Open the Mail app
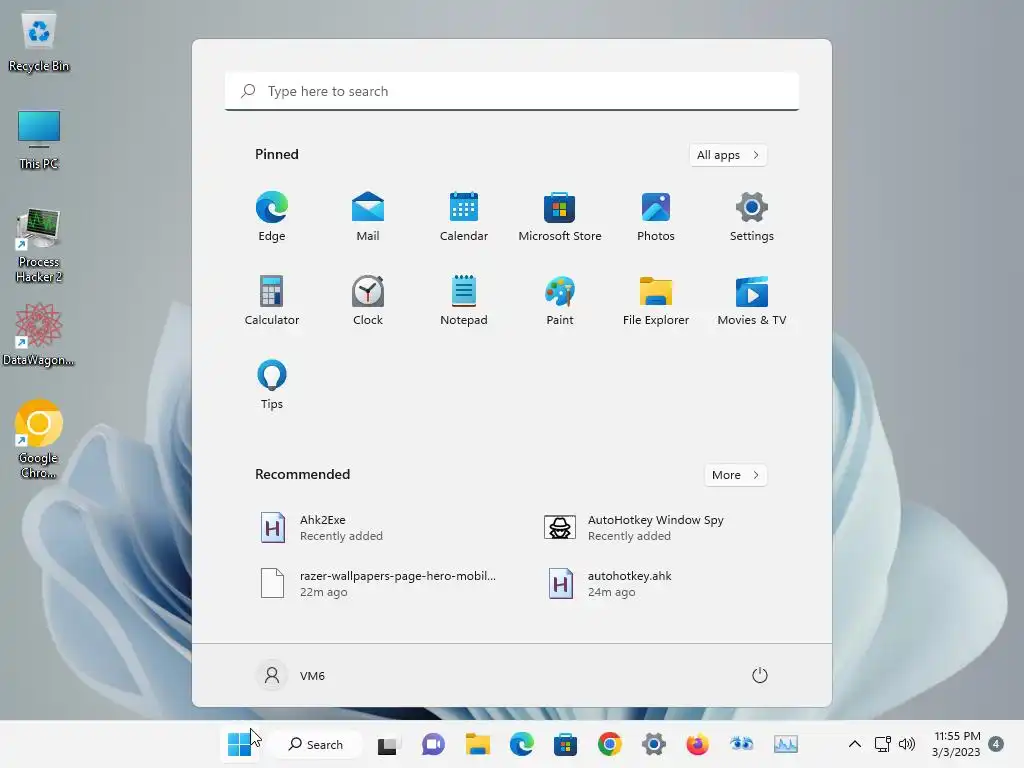The image size is (1024, 768). tap(368, 217)
